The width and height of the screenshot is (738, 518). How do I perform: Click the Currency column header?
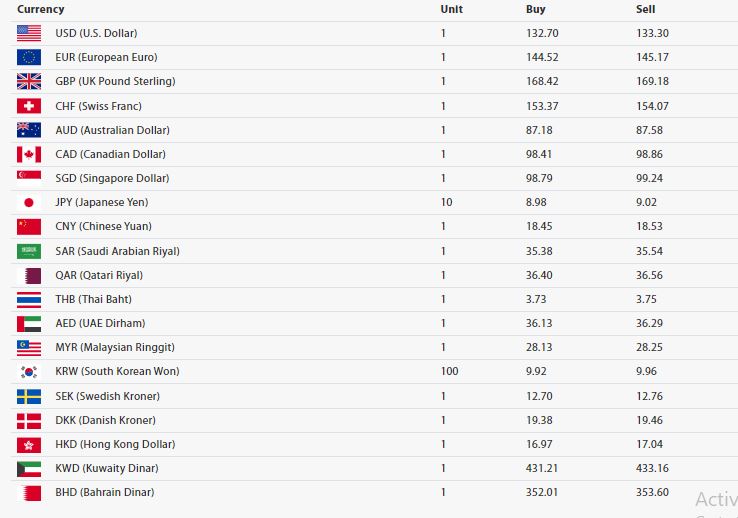click(x=40, y=9)
